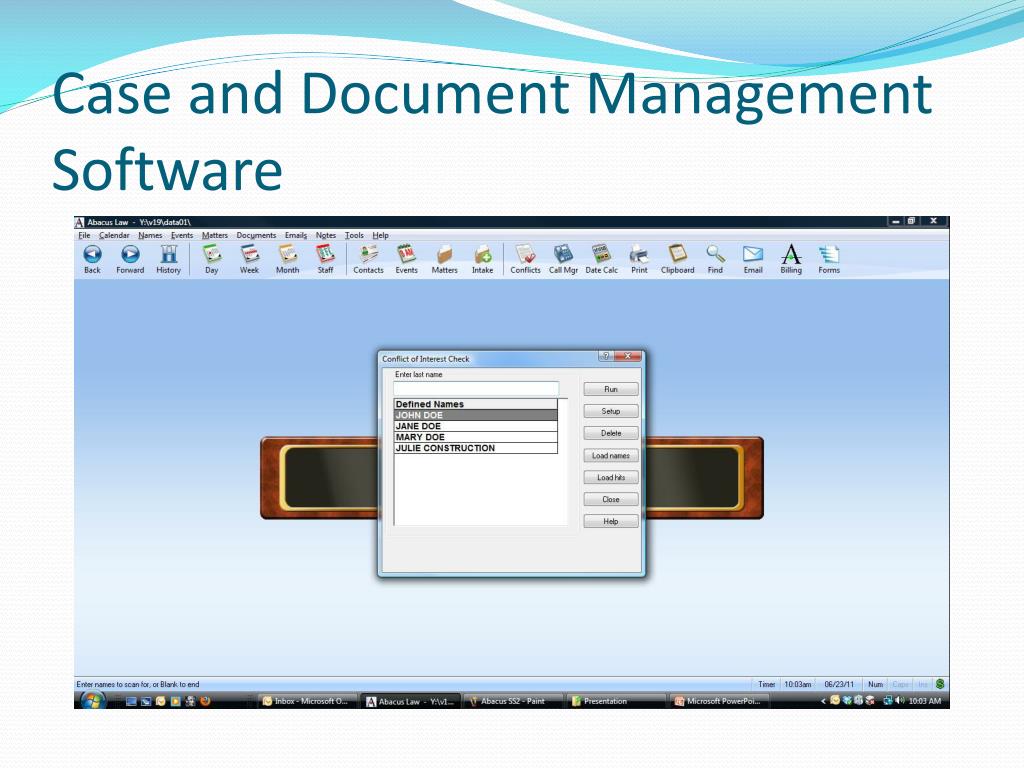Click the Windows Start orb
Screen dimensions: 1024x768
click(x=93, y=701)
